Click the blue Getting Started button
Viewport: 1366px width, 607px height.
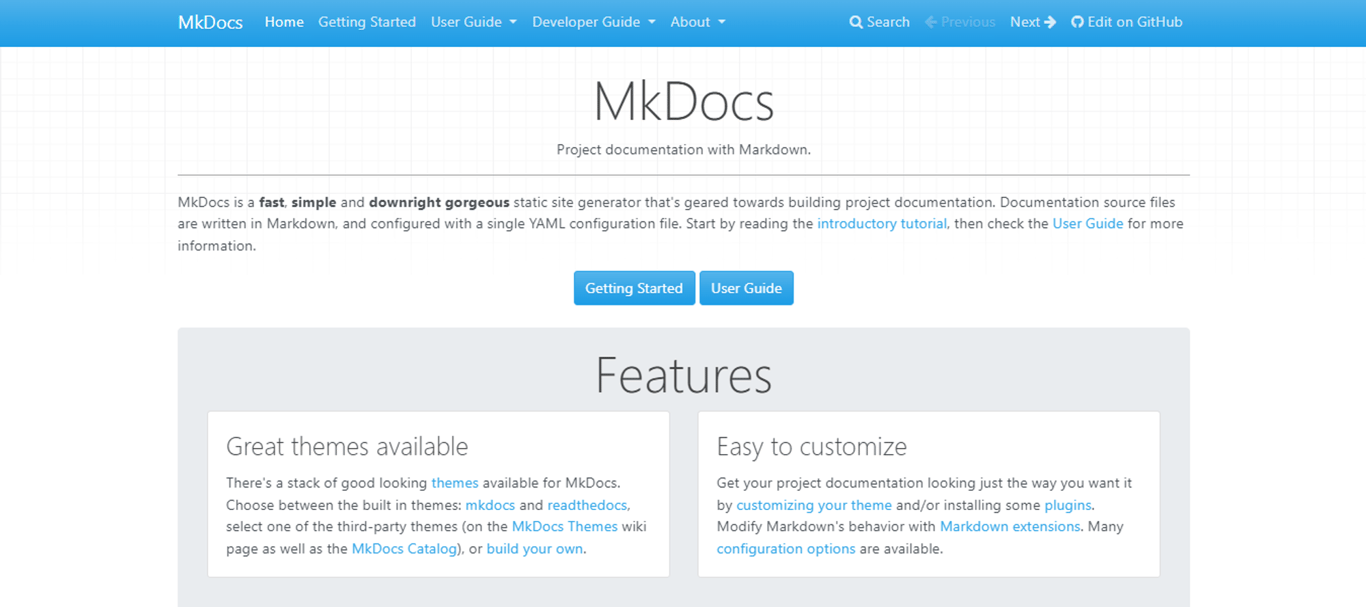pos(634,288)
